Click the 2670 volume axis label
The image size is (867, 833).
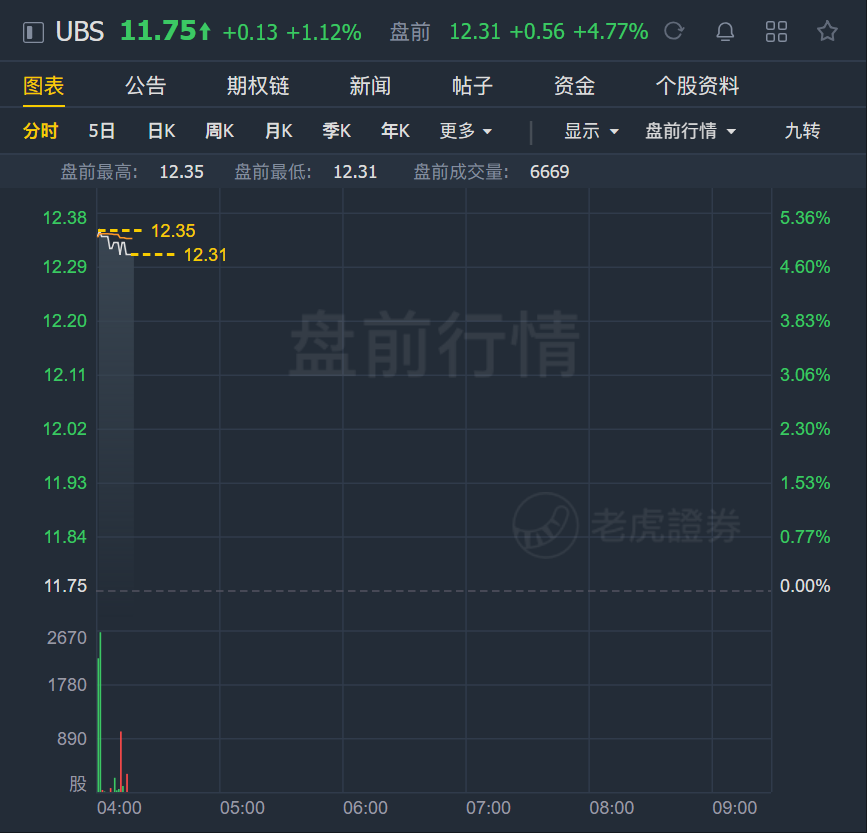tap(67, 638)
